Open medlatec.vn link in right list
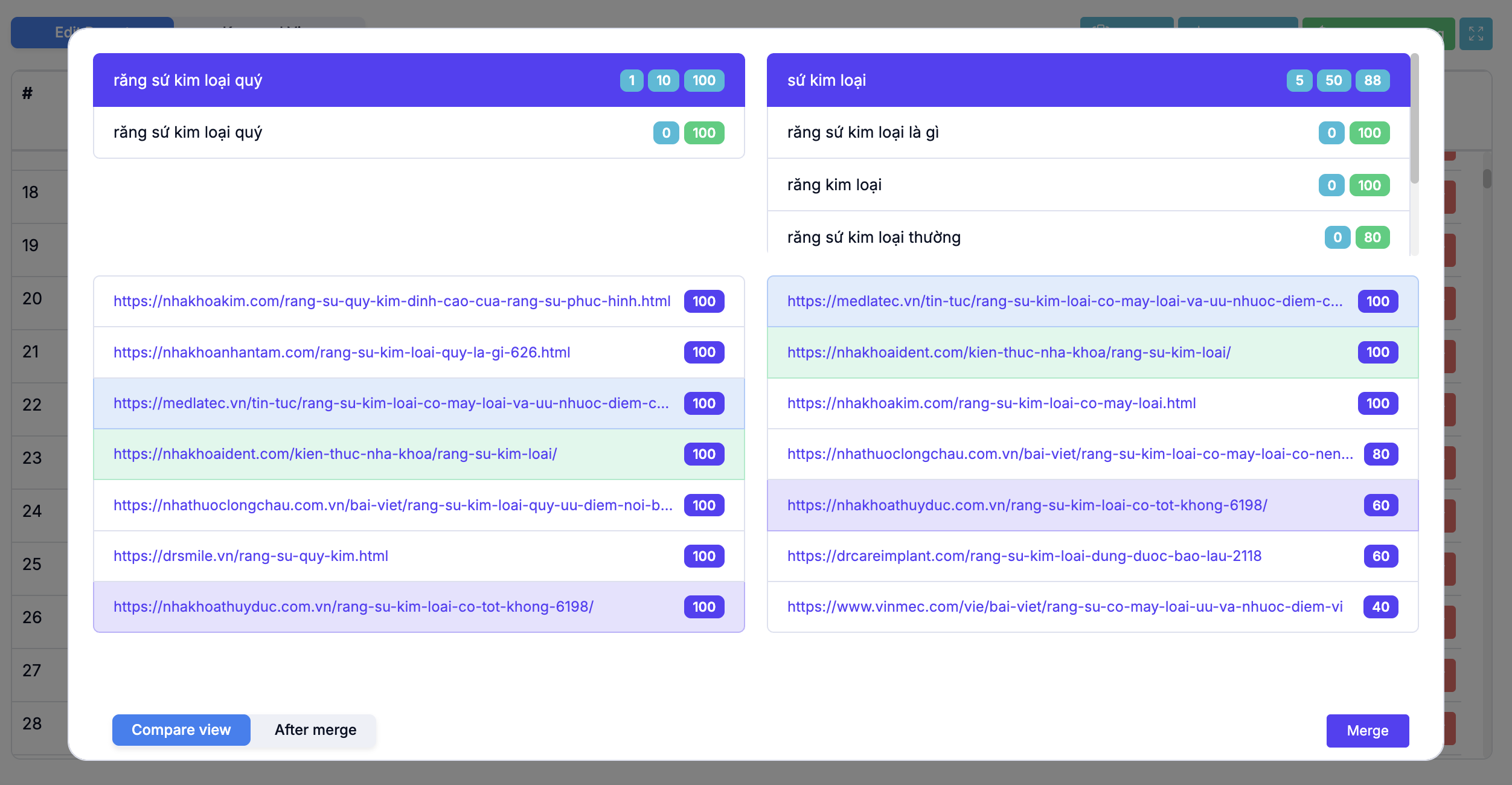 click(1065, 301)
